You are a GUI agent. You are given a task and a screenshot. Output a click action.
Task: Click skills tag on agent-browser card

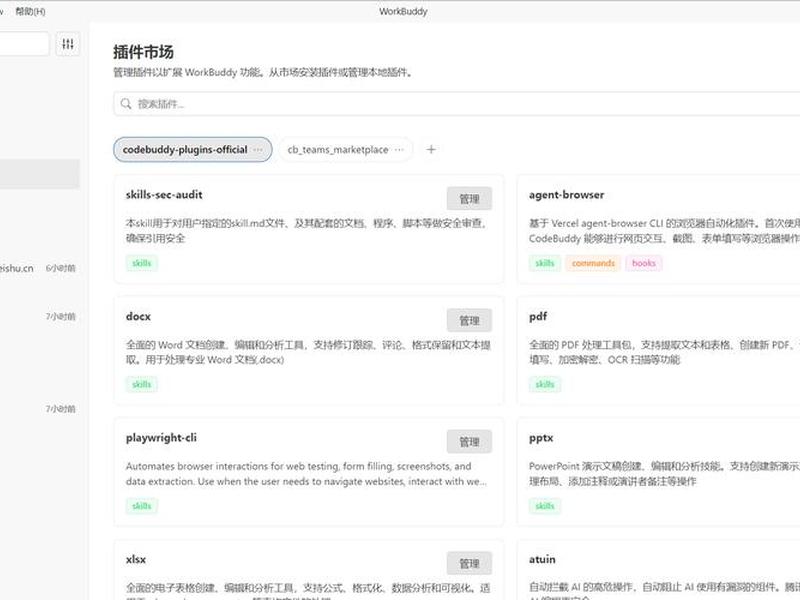545,263
